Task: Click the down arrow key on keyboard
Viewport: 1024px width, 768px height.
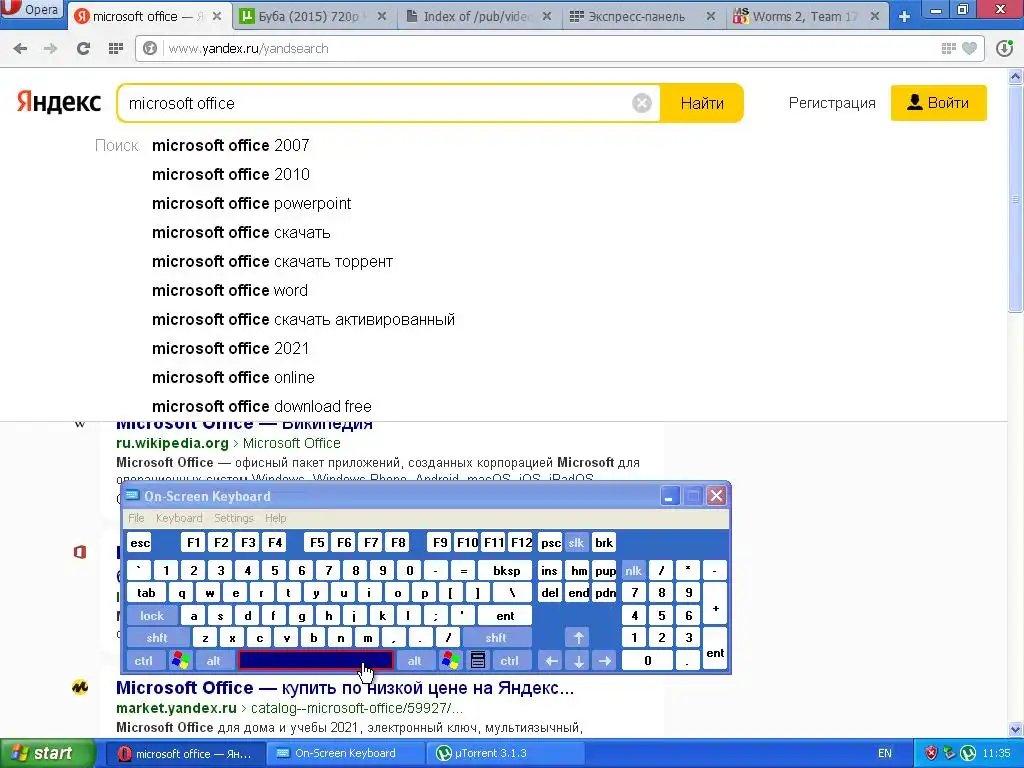Action: [x=578, y=661]
